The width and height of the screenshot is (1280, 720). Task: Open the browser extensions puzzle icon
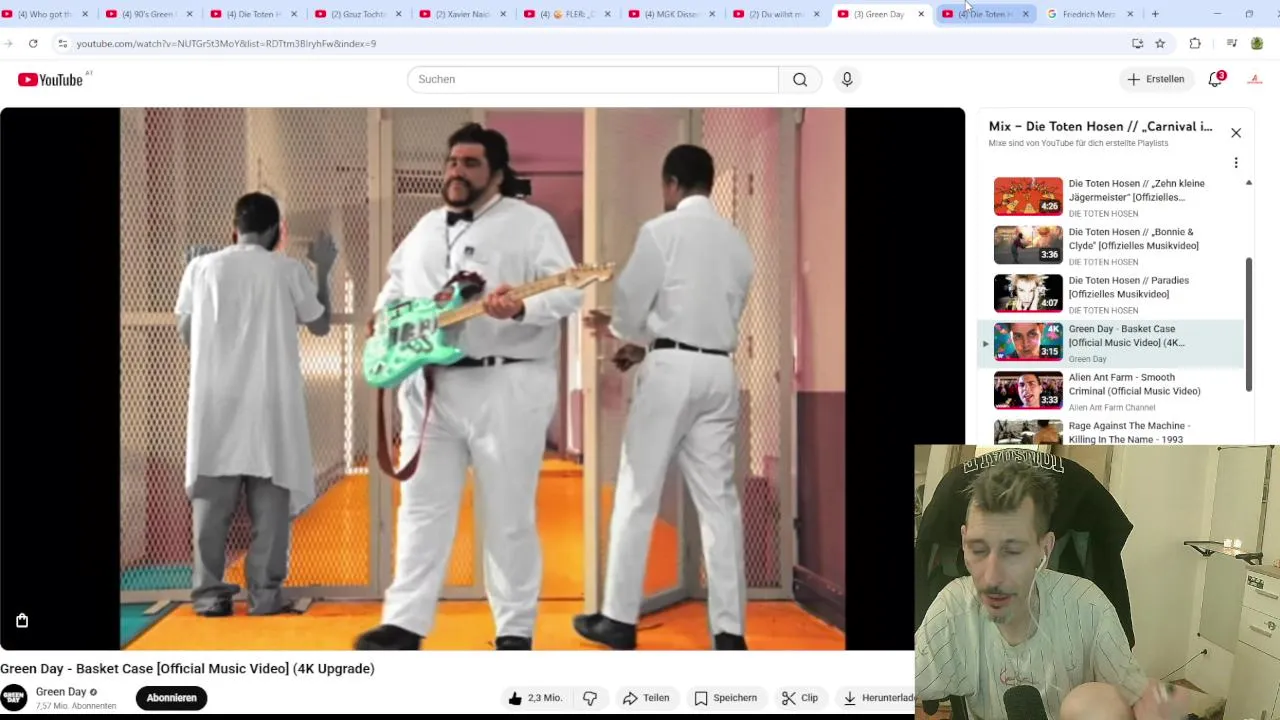pyautogui.click(x=1195, y=44)
